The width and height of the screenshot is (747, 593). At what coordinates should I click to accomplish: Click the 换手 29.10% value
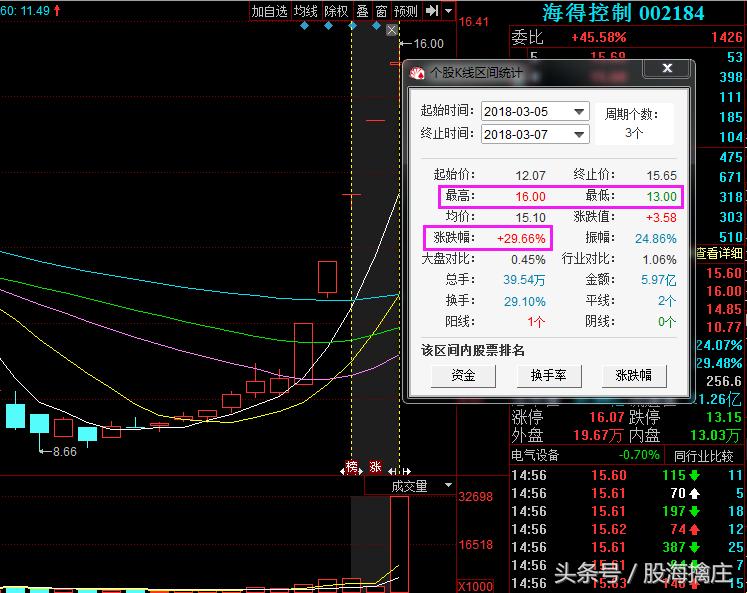[x=525, y=302]
